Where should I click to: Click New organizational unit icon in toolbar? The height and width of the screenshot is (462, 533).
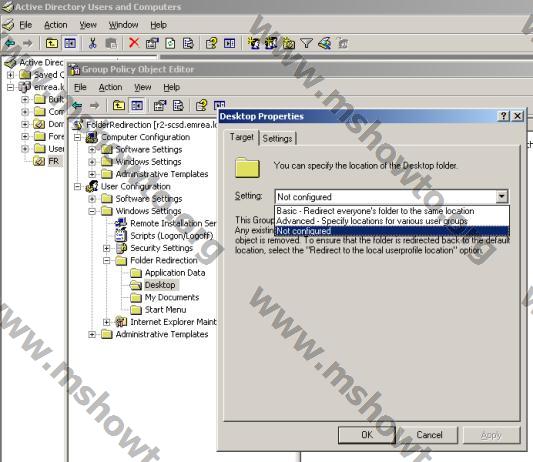tap(289, 43)
